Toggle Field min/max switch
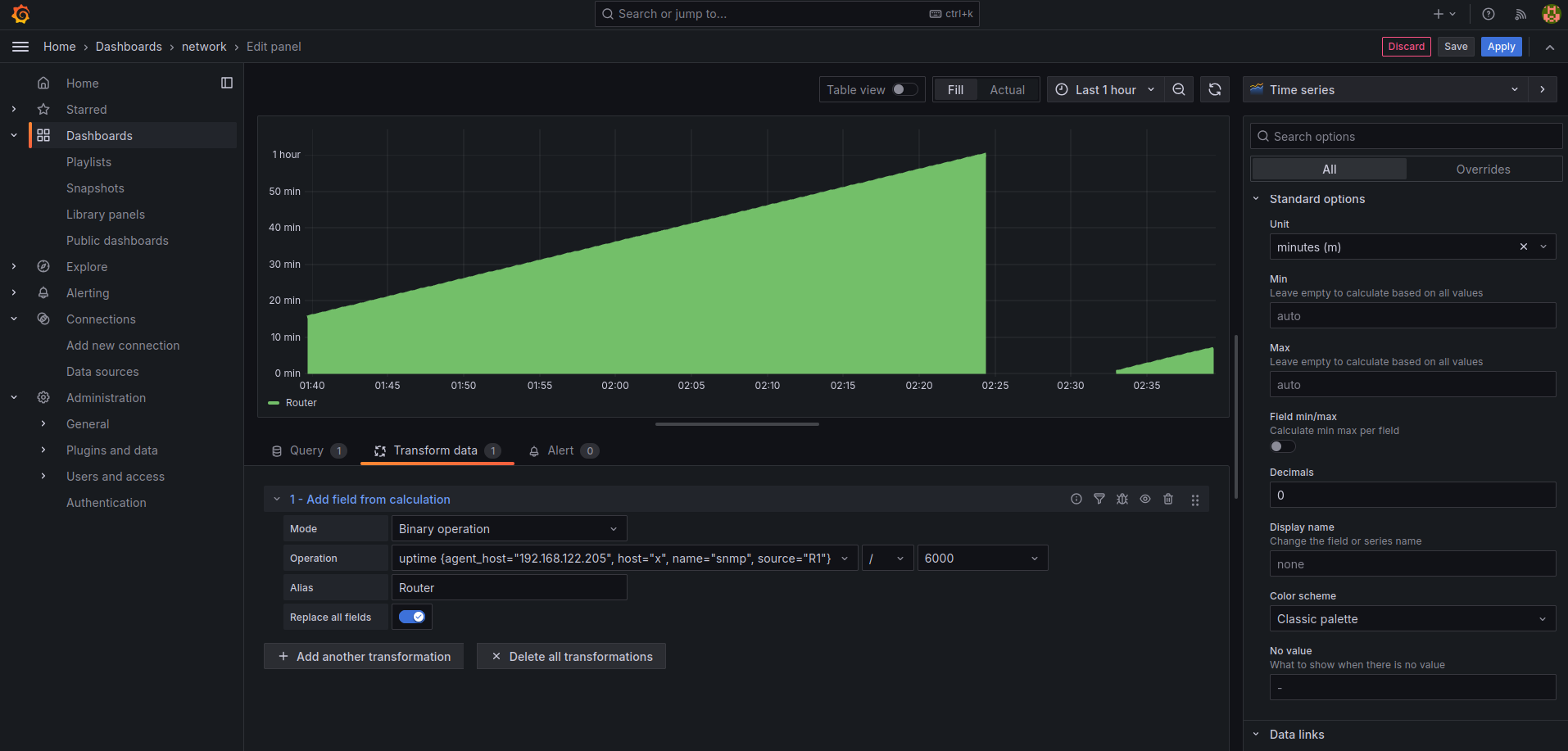 point(1282,446)
